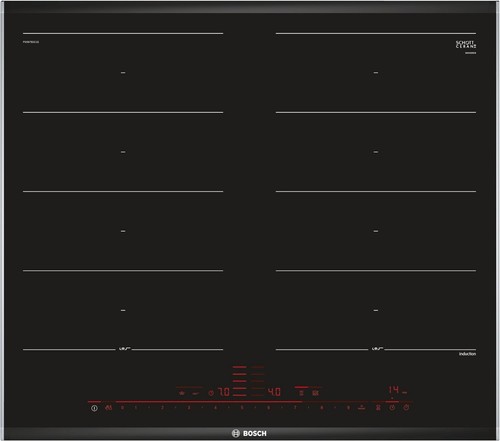Choose power level 4 on the scale
The height and width of the screenshot is (441, 500).
click(215, 407)
